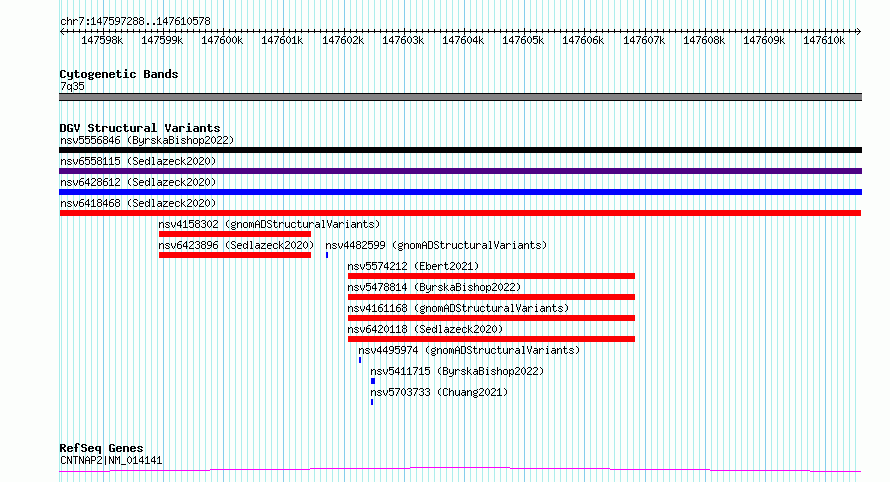The height and width of the screenshot is (482, 890).
Task: Click the 147606k ruler tick label
Action: 583,41
